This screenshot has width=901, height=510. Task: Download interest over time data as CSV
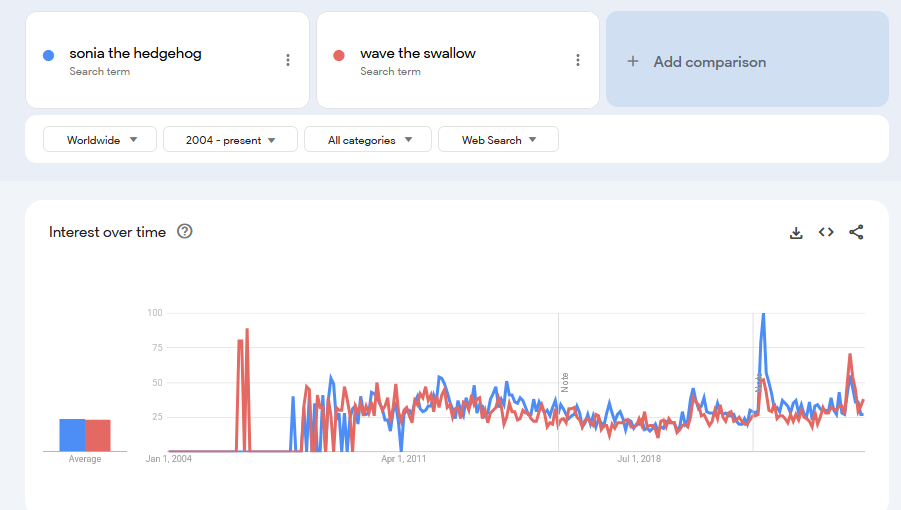[x=796, y=233]
